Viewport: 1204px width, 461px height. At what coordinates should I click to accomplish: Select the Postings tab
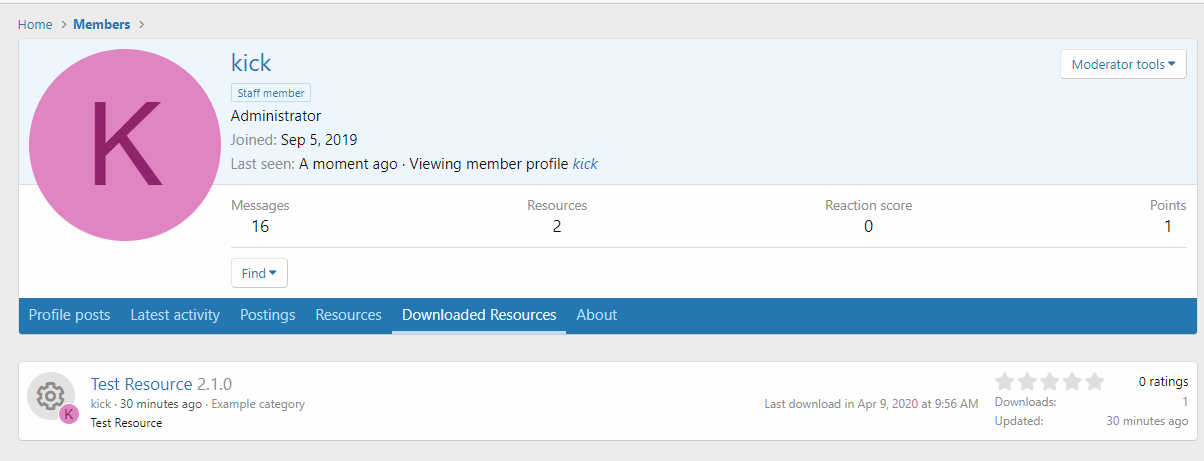coord(267,315)
